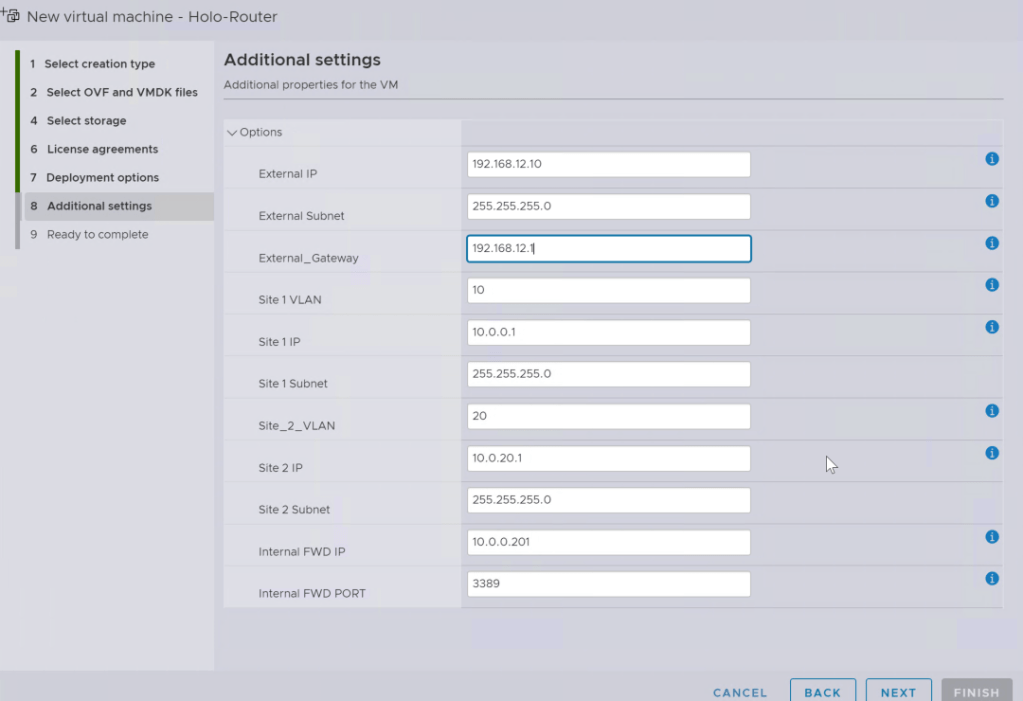The width and height of the screenshot is (1023, 701).
Task: Go to step 1 Select creation type
Action: (99, 64)
